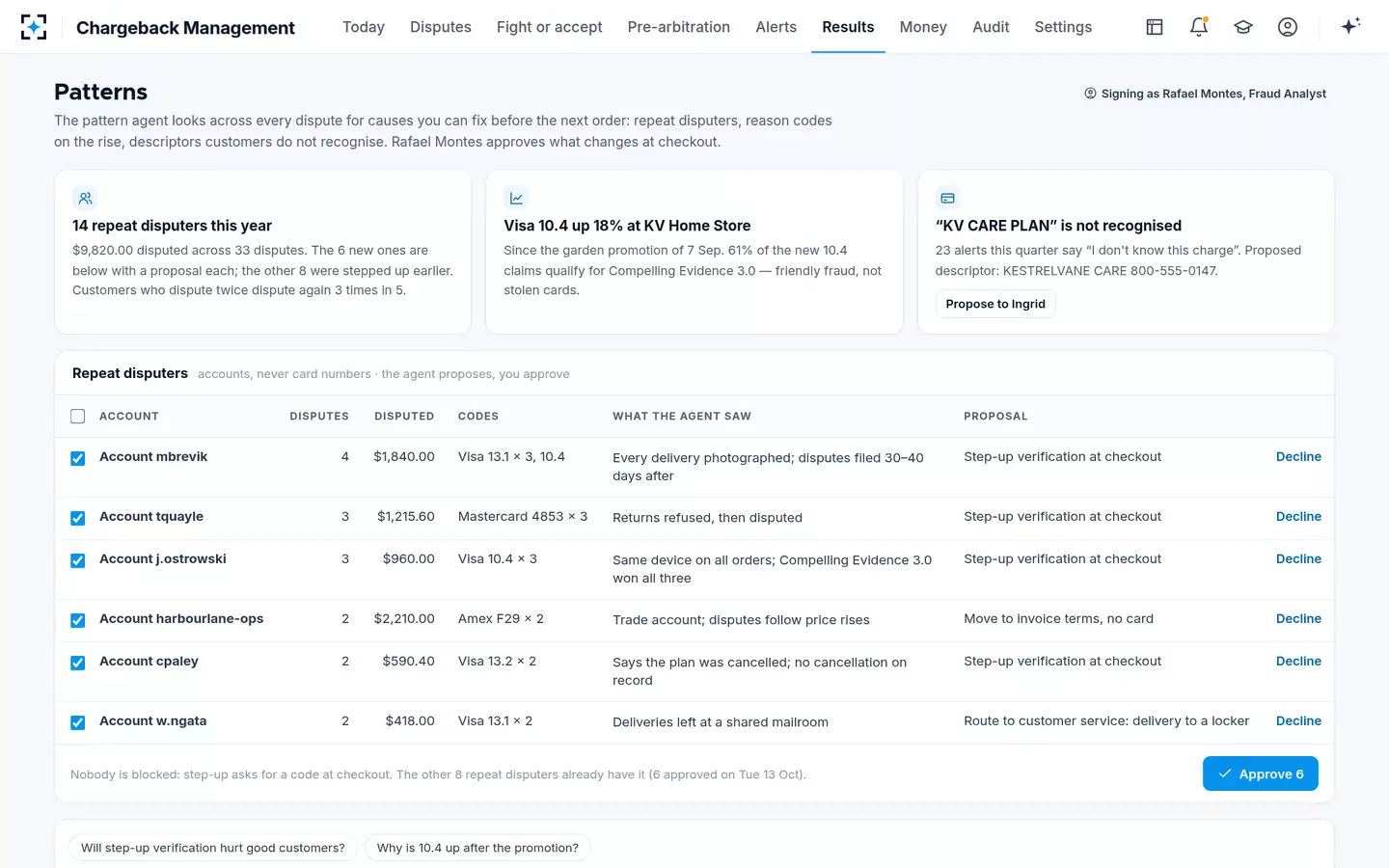The width and height of the screenshot is (1389, 868).
Task: Decline the w.ngata proposal
Action: (1298, 721)
